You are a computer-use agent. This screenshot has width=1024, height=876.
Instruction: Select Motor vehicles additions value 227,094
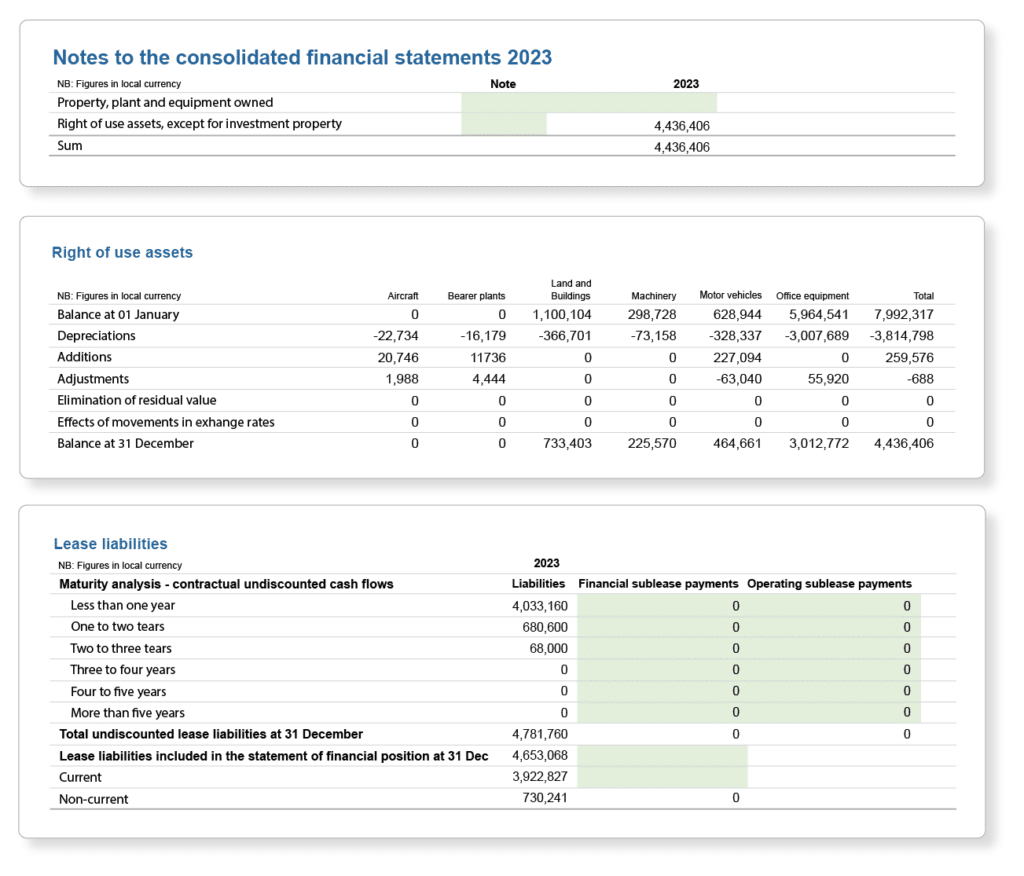(x=737, y=358)
